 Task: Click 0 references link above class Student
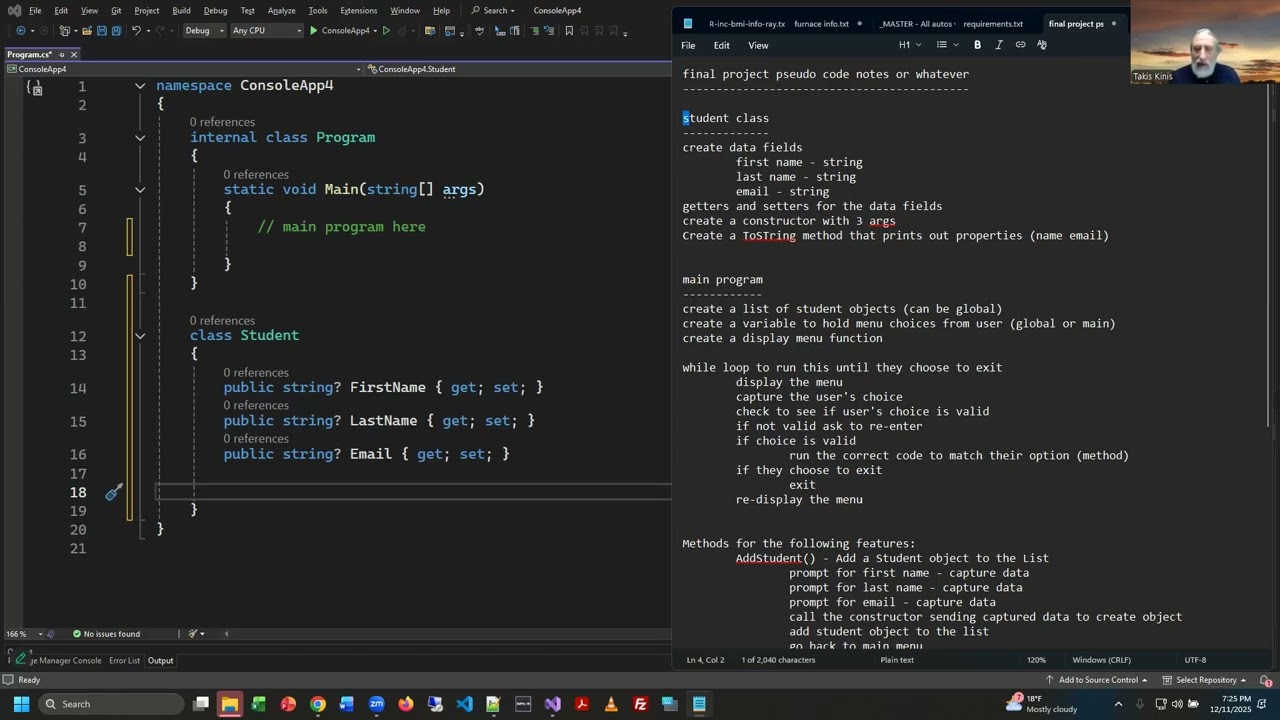222,321
